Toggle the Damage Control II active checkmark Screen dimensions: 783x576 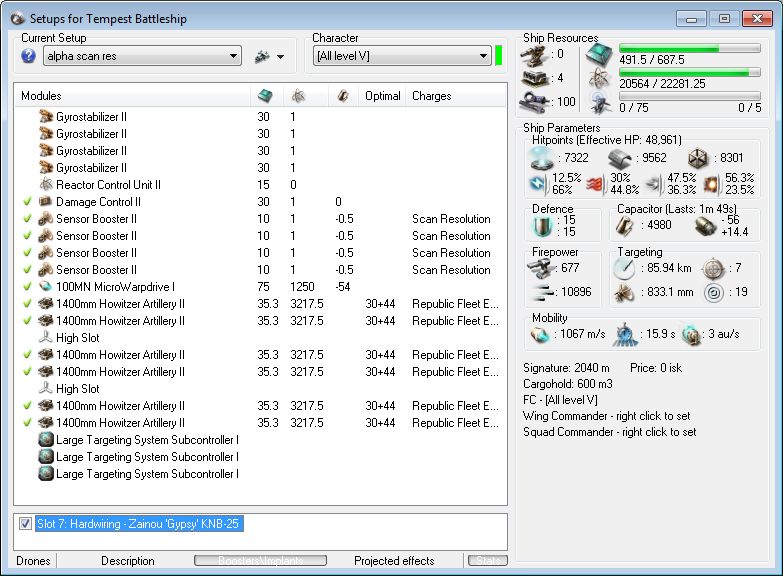point(27,202)
